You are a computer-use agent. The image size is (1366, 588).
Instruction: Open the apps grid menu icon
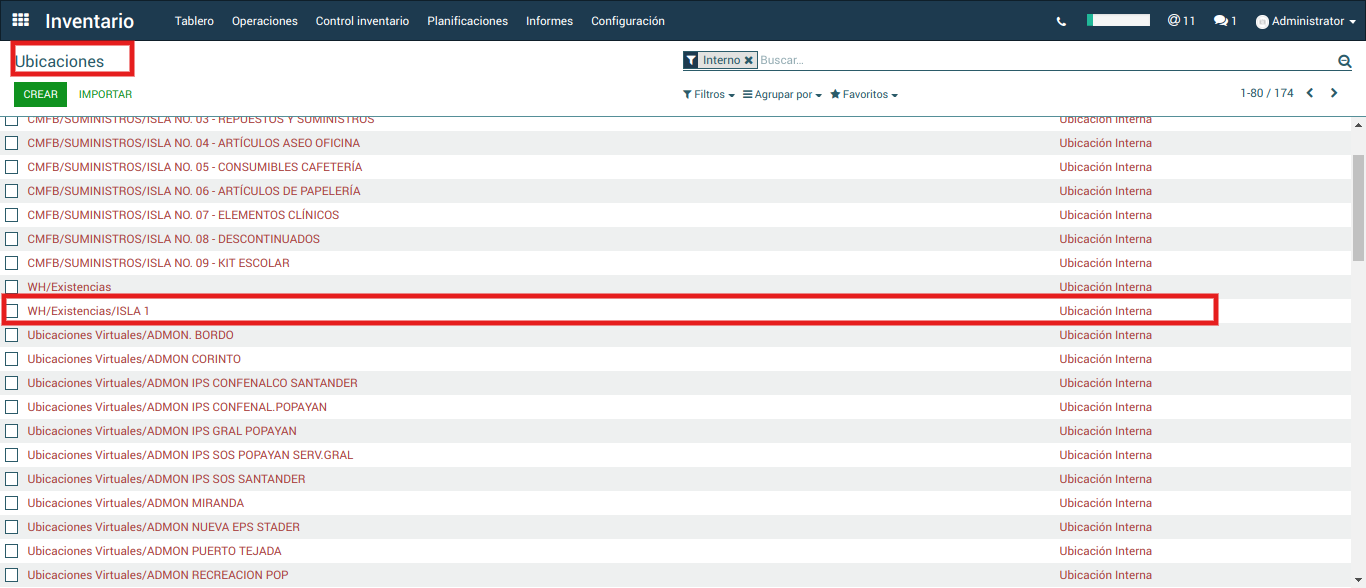click(20, 20)
